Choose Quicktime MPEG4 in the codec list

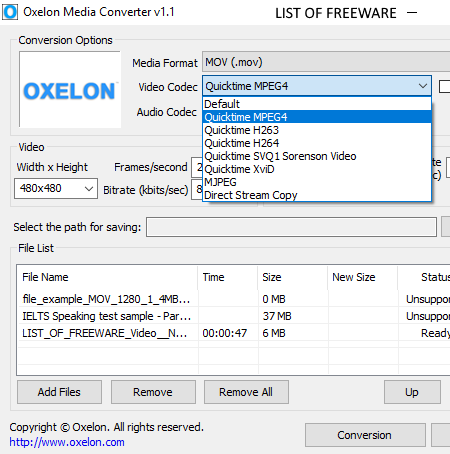(317, 117)
